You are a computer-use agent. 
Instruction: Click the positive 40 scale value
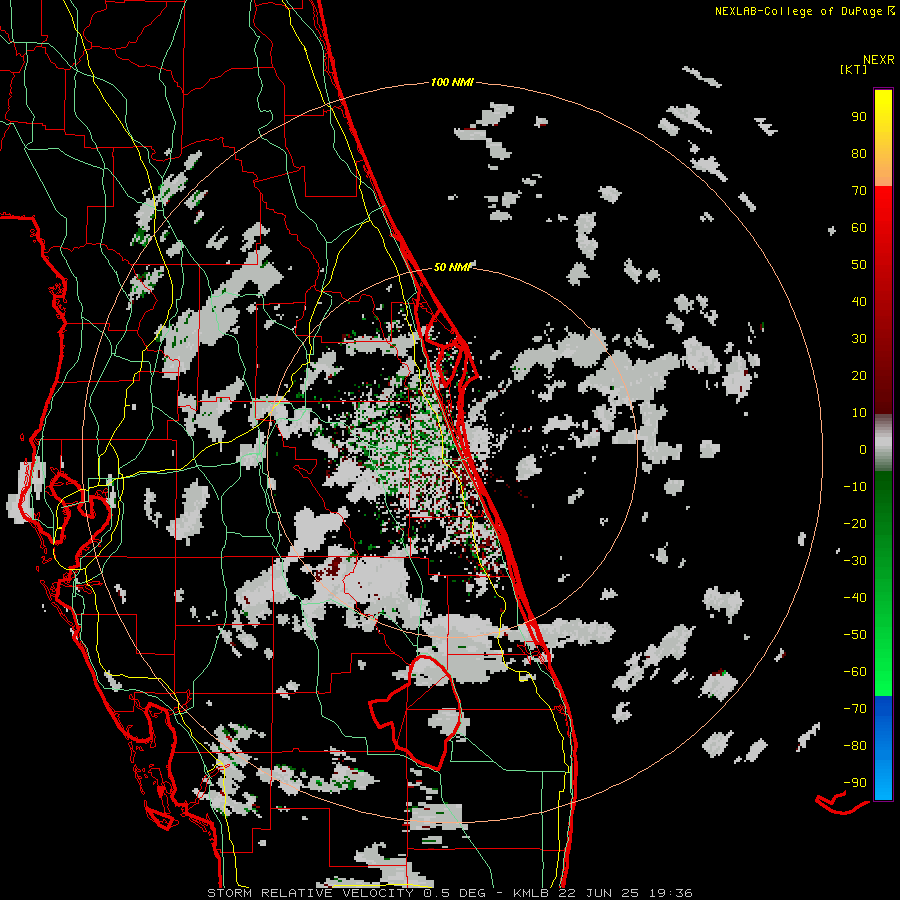[x=859, y=302]
